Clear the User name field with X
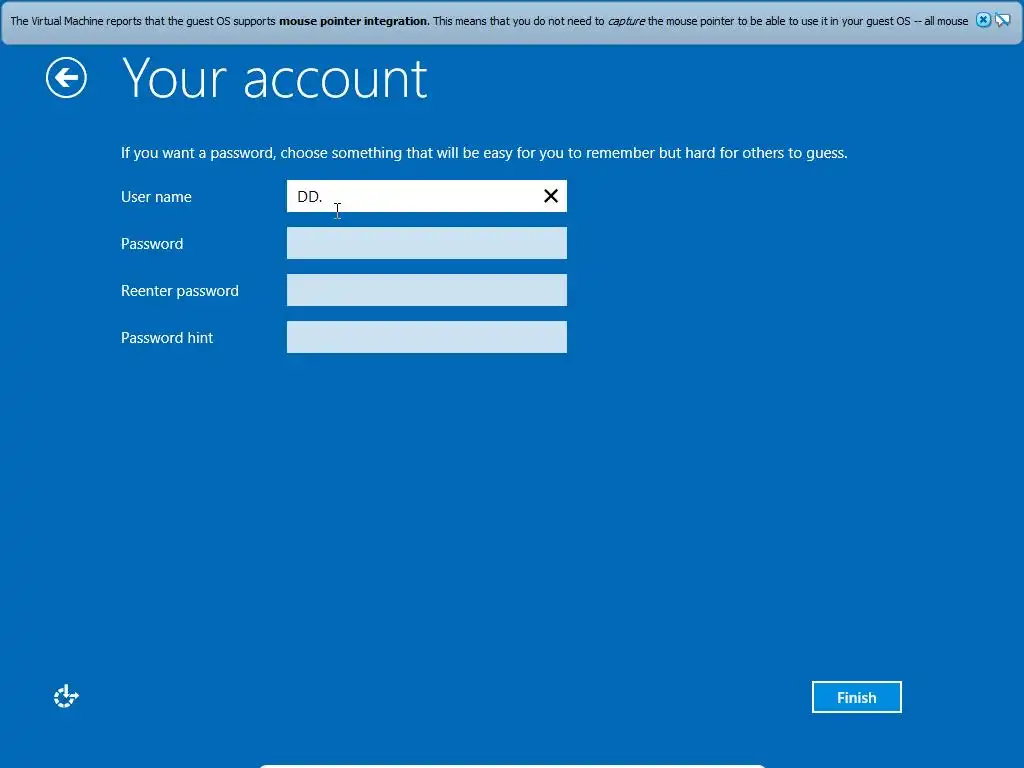1024x768 pixels. 551,196
